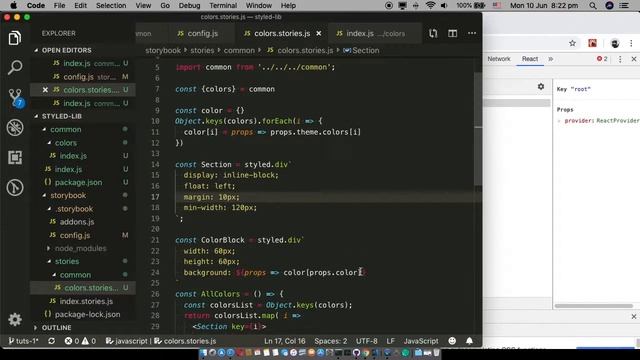
Task: Open the Extensions view in activity bar
Action: tap(15, 158)
